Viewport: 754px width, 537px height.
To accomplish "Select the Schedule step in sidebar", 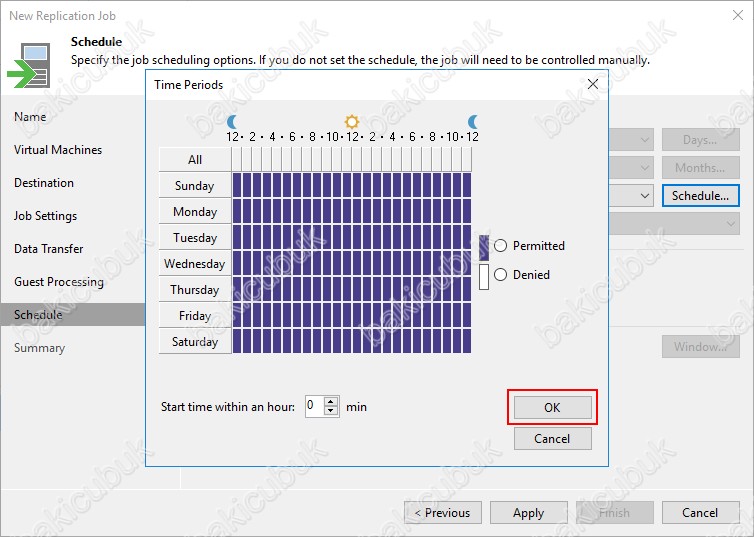I will coord(72,315).
